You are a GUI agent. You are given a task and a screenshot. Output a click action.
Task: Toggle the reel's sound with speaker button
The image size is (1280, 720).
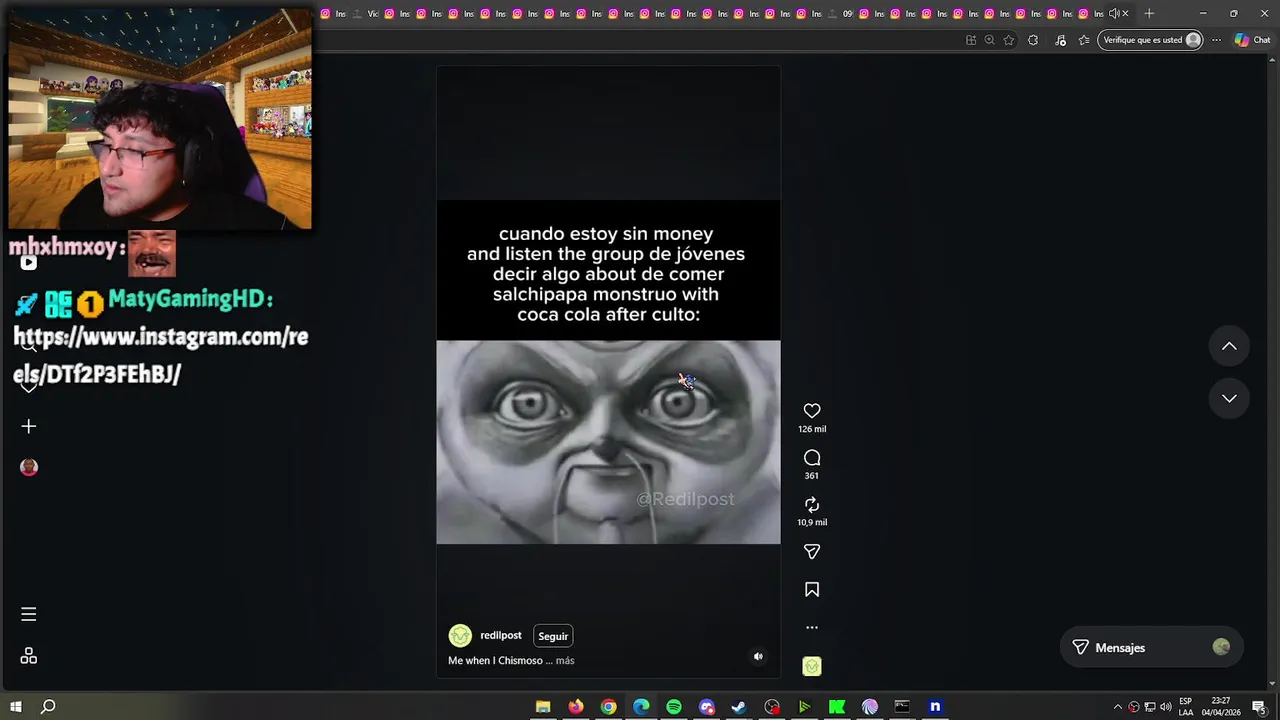click(758, 657)
